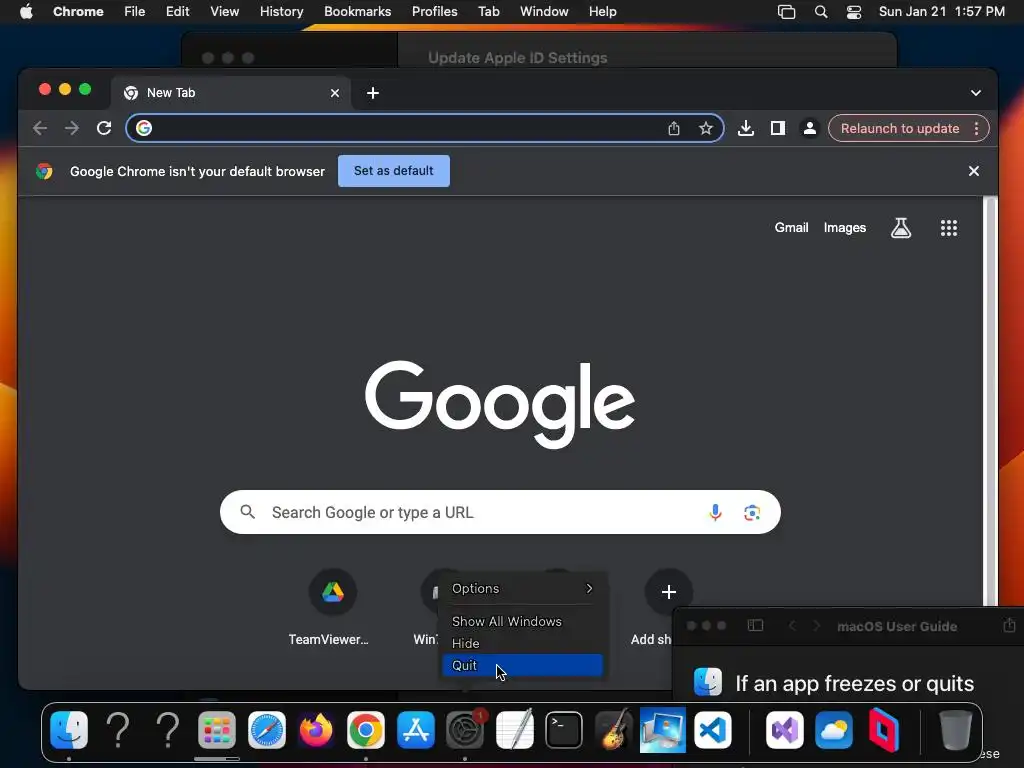Select Hide from the Dock menu

tap(522, 643)
